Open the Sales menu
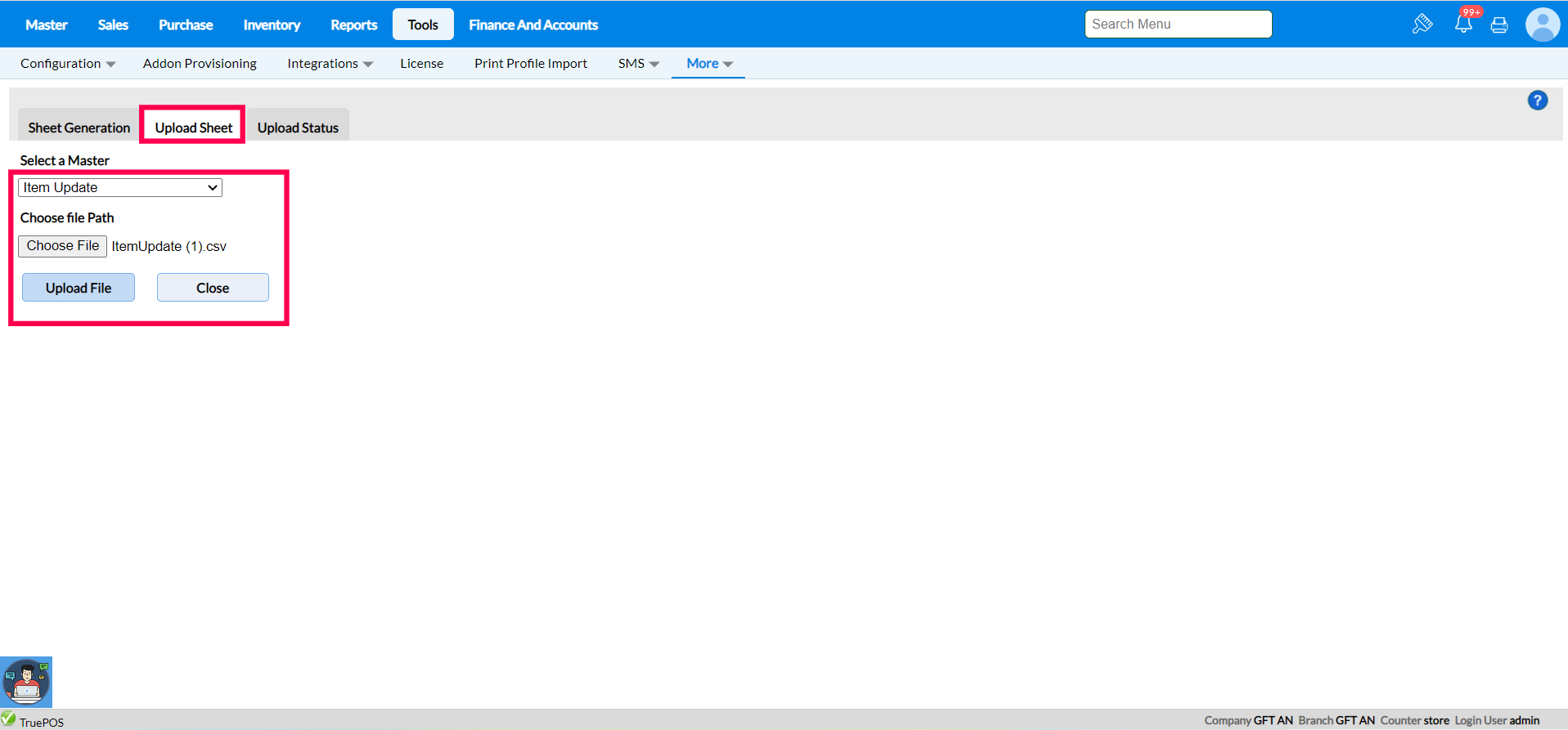The image size is (1568, 730). pyautogui.click(x=113, y=25)
